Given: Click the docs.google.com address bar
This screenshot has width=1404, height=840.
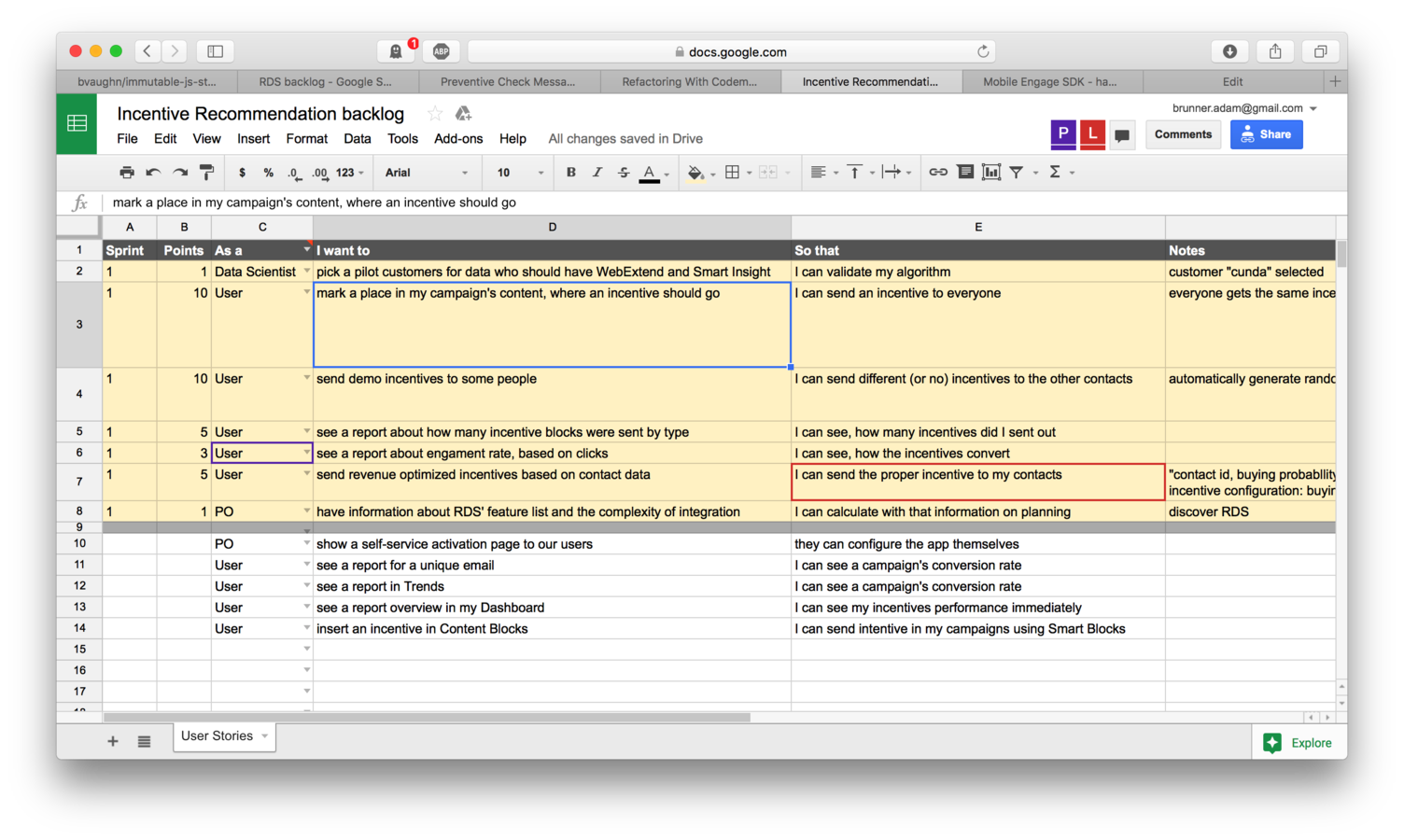Looking at the screenshot, I should (x=730, y=51).
